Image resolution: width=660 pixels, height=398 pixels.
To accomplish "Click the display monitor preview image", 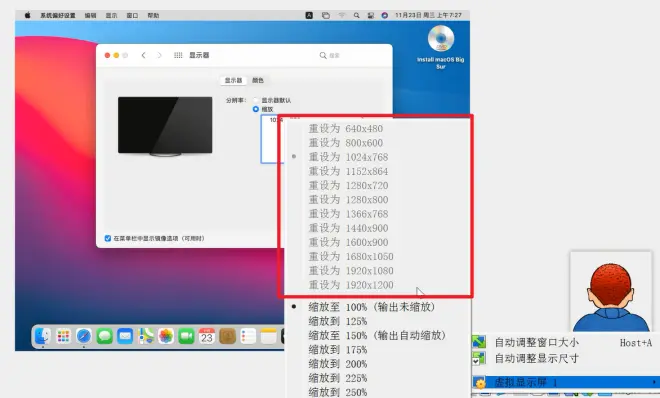I will (165, 126).
